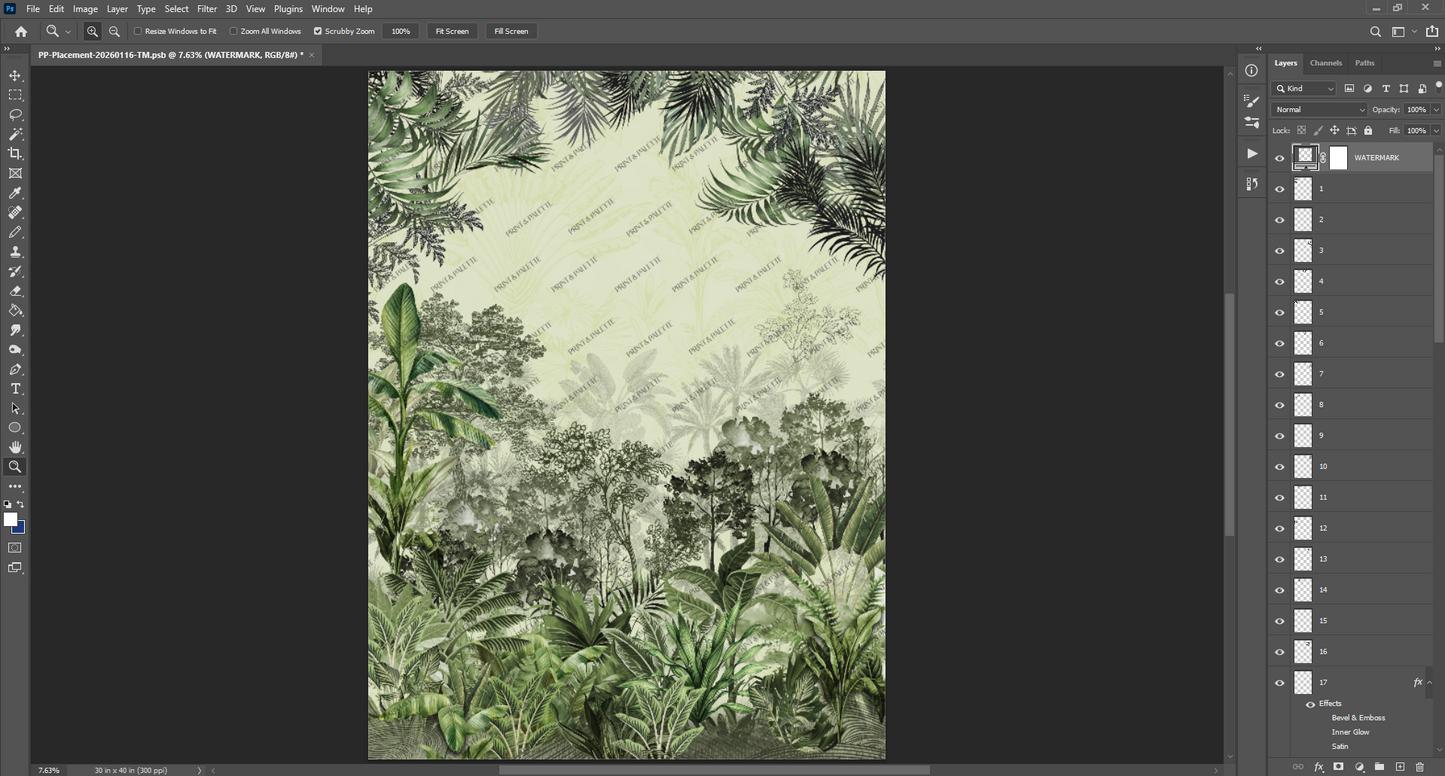Open the Image menu
This screenshot has width=1445, height=776.
(x=85, y=9)
